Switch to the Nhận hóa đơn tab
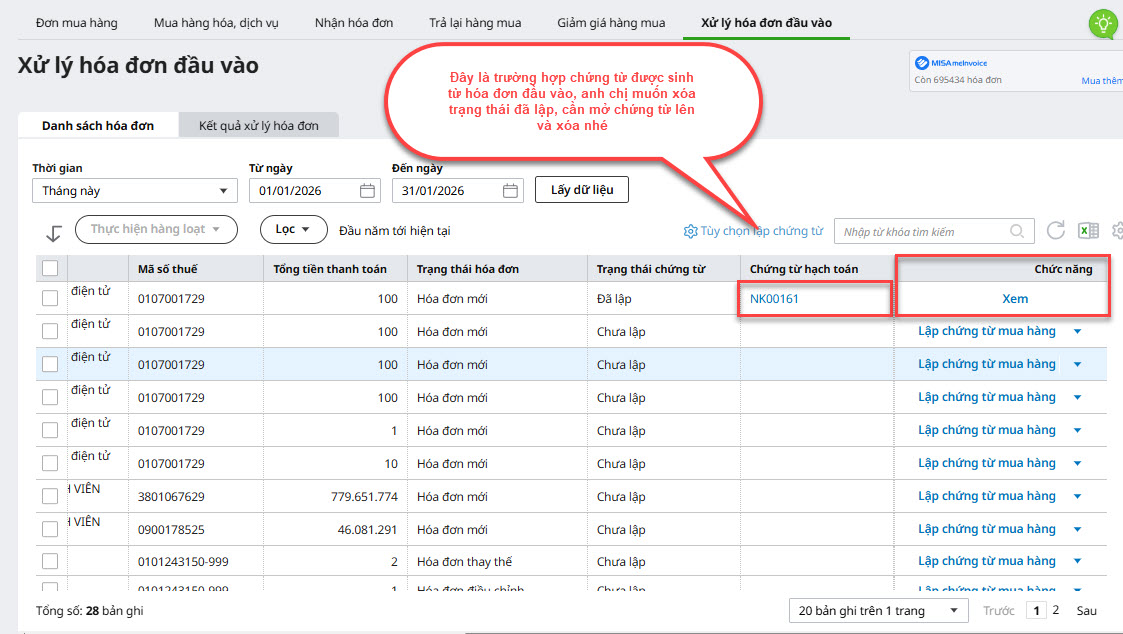 tap(353, 22)
